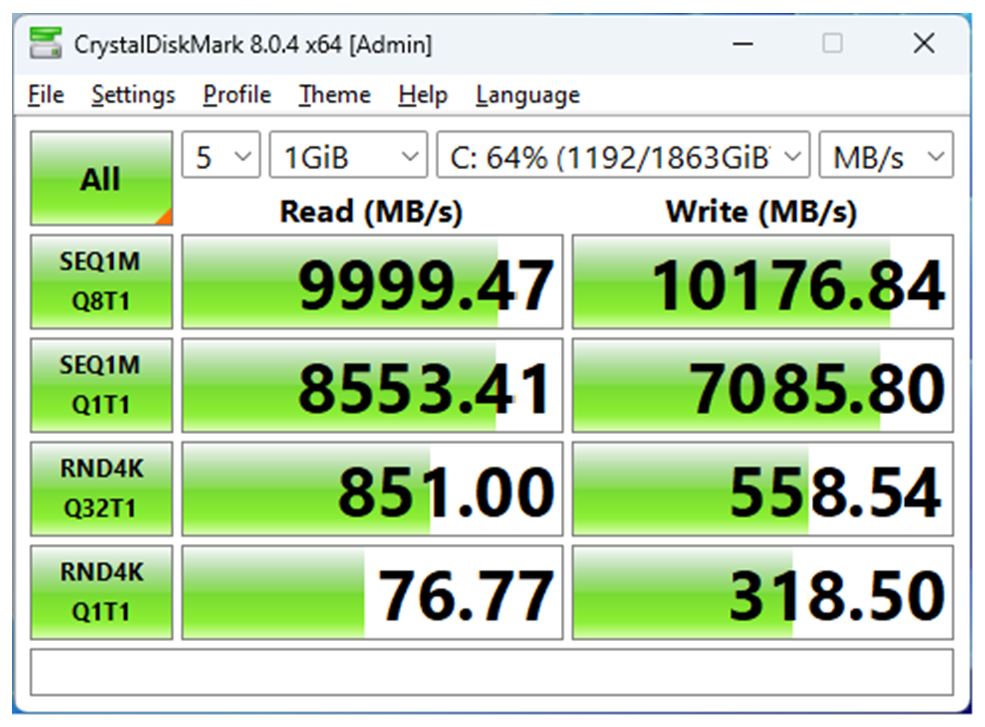Close the CrystalDiskMark window

(924, 43)
